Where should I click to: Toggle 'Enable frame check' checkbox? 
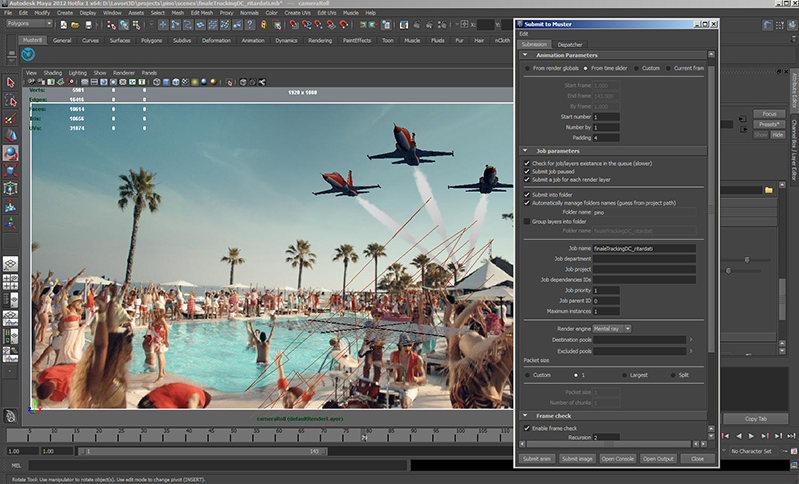tap(527, 428)
